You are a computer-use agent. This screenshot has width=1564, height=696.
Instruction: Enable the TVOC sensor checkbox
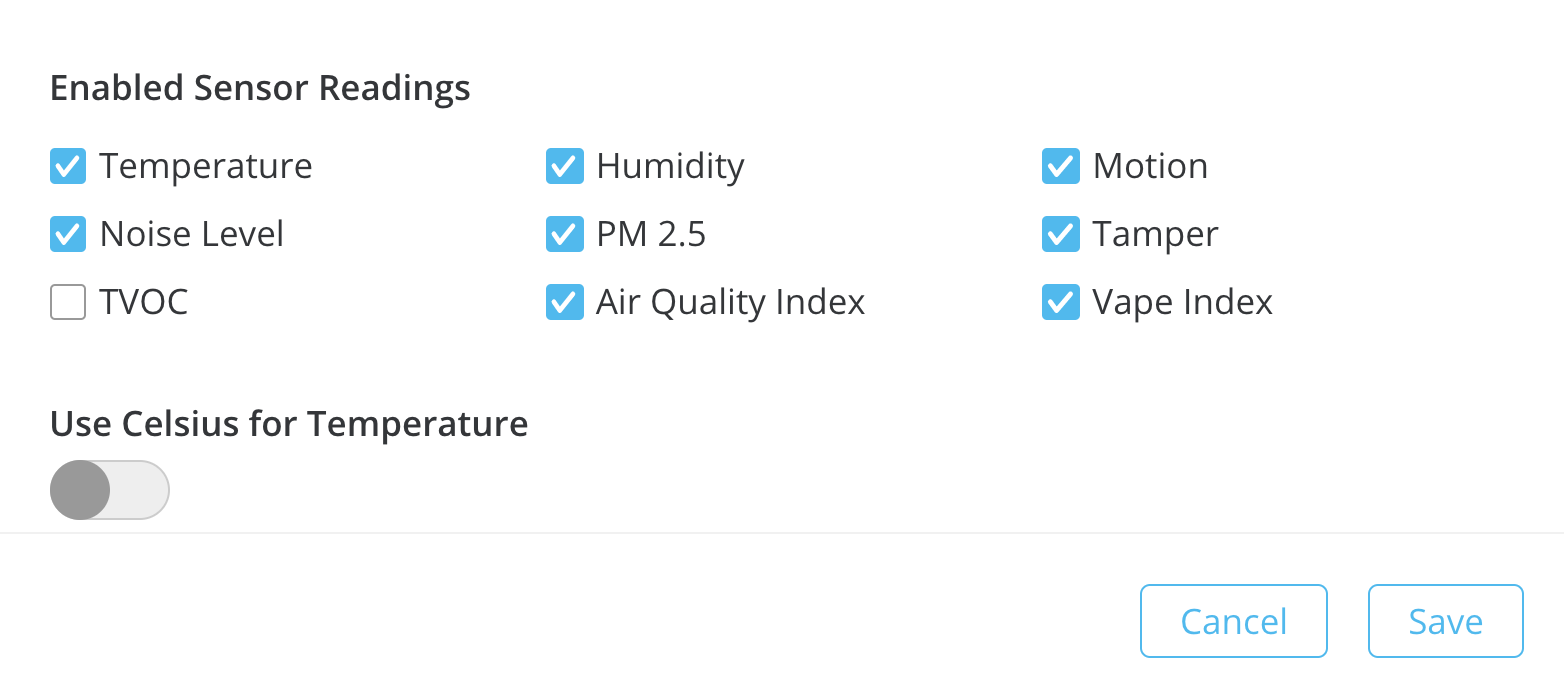click(x=67, y=301)
